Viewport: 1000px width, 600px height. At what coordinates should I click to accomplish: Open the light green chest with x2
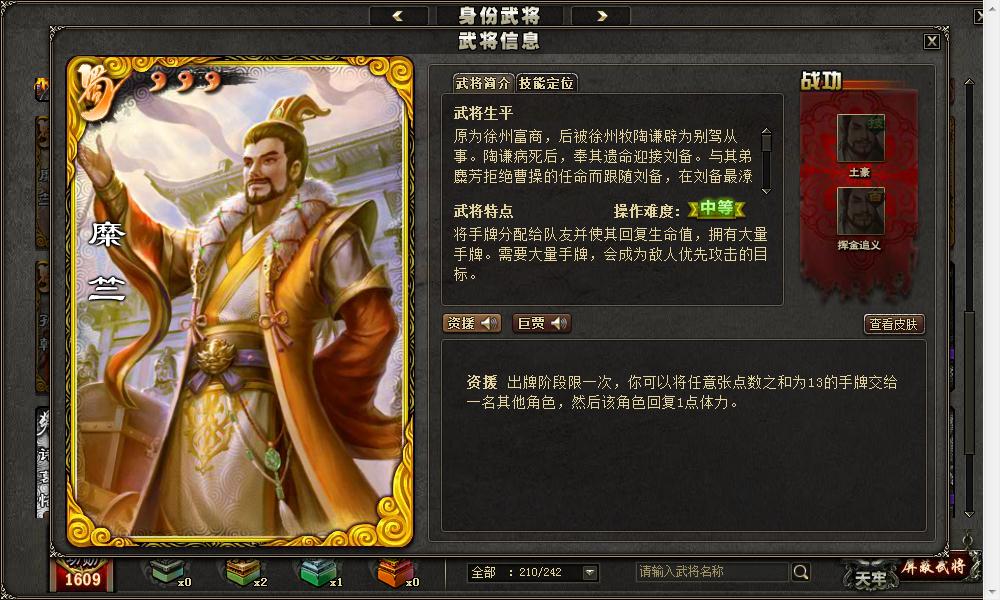point(242,571)
